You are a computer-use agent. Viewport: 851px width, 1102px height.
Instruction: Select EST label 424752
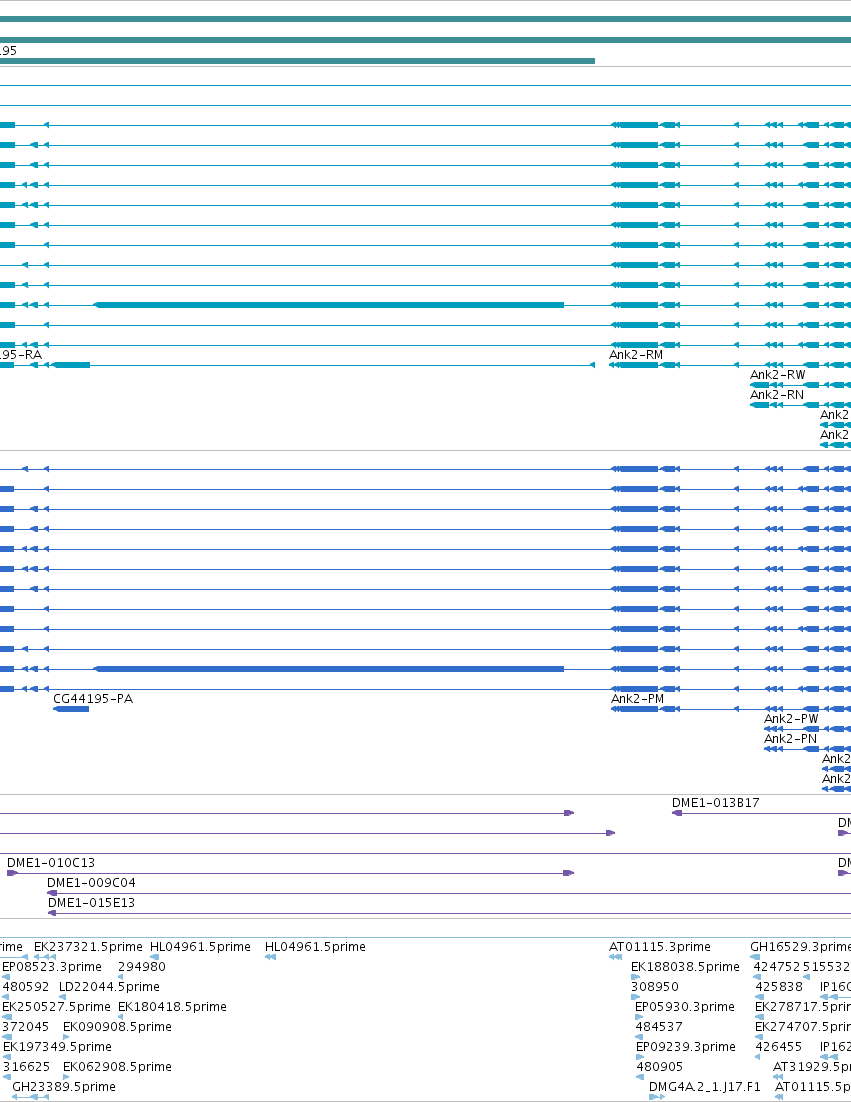click(777, 967)
